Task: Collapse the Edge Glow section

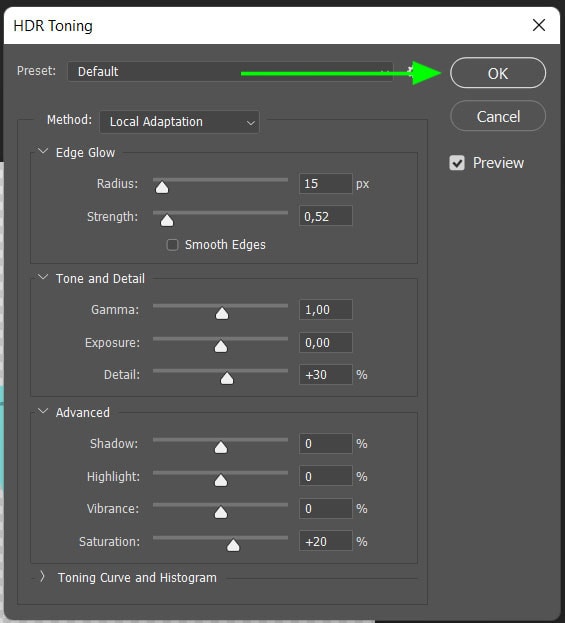Action: (43, 152)
